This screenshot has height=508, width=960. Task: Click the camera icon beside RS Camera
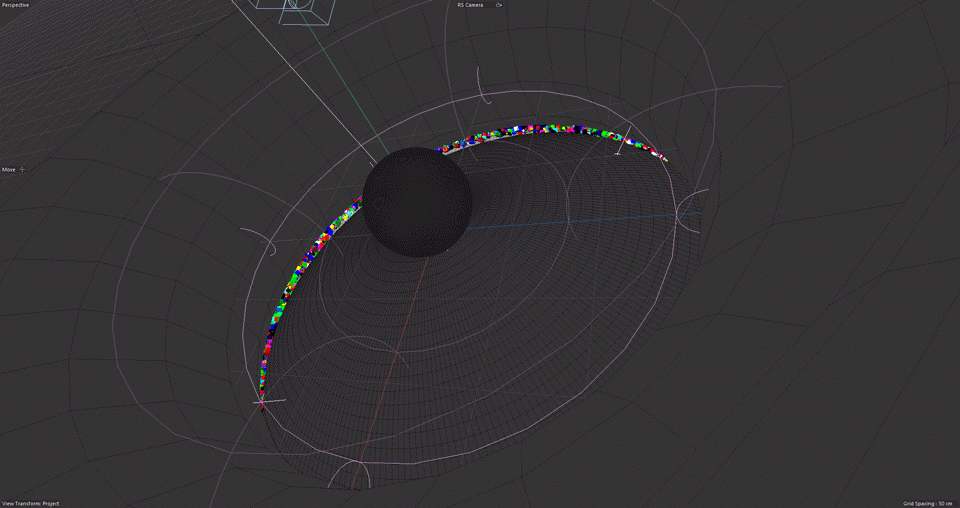point(499,5)
